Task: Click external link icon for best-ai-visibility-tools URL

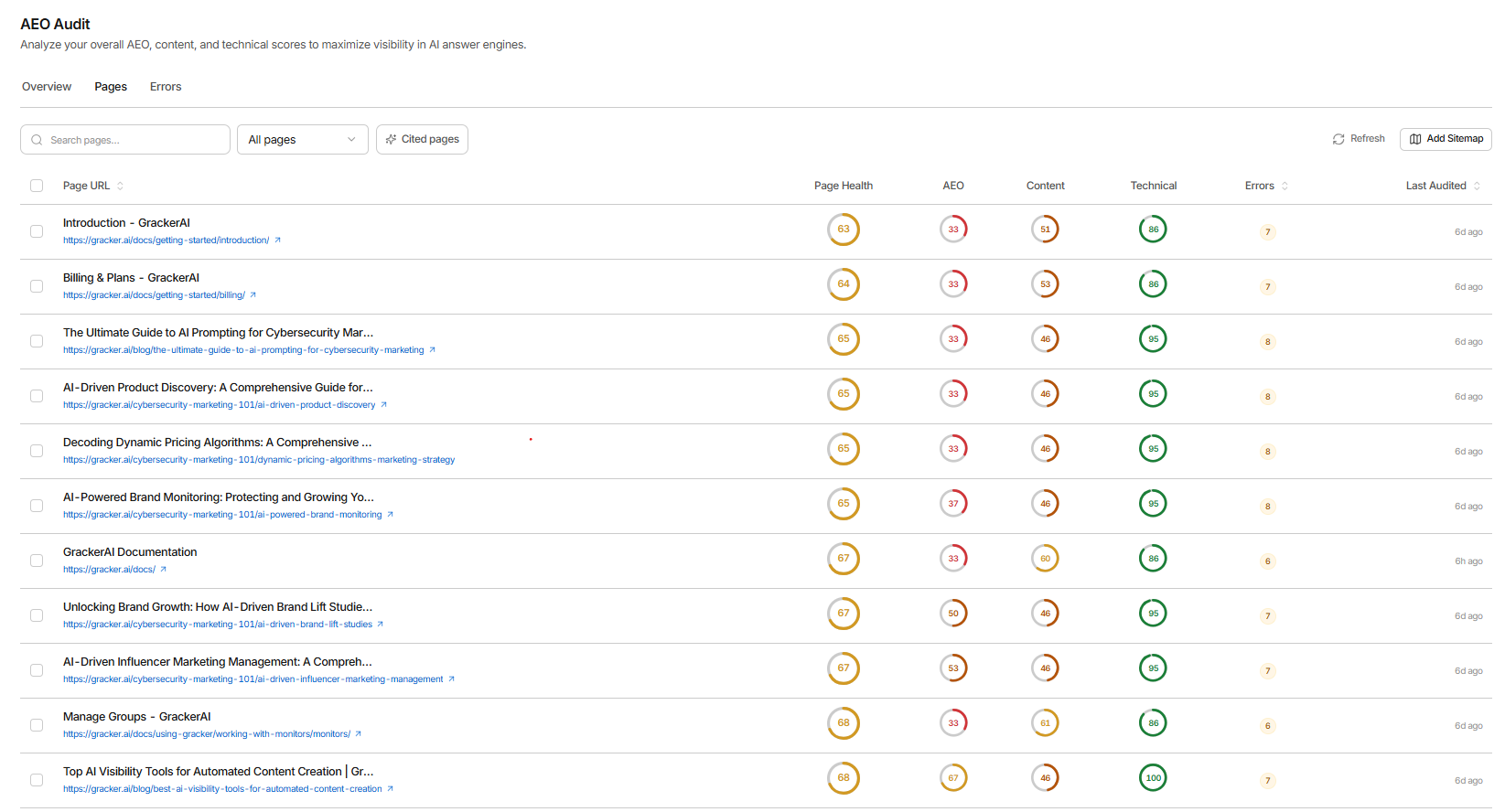Action: [x=390, y=789]
